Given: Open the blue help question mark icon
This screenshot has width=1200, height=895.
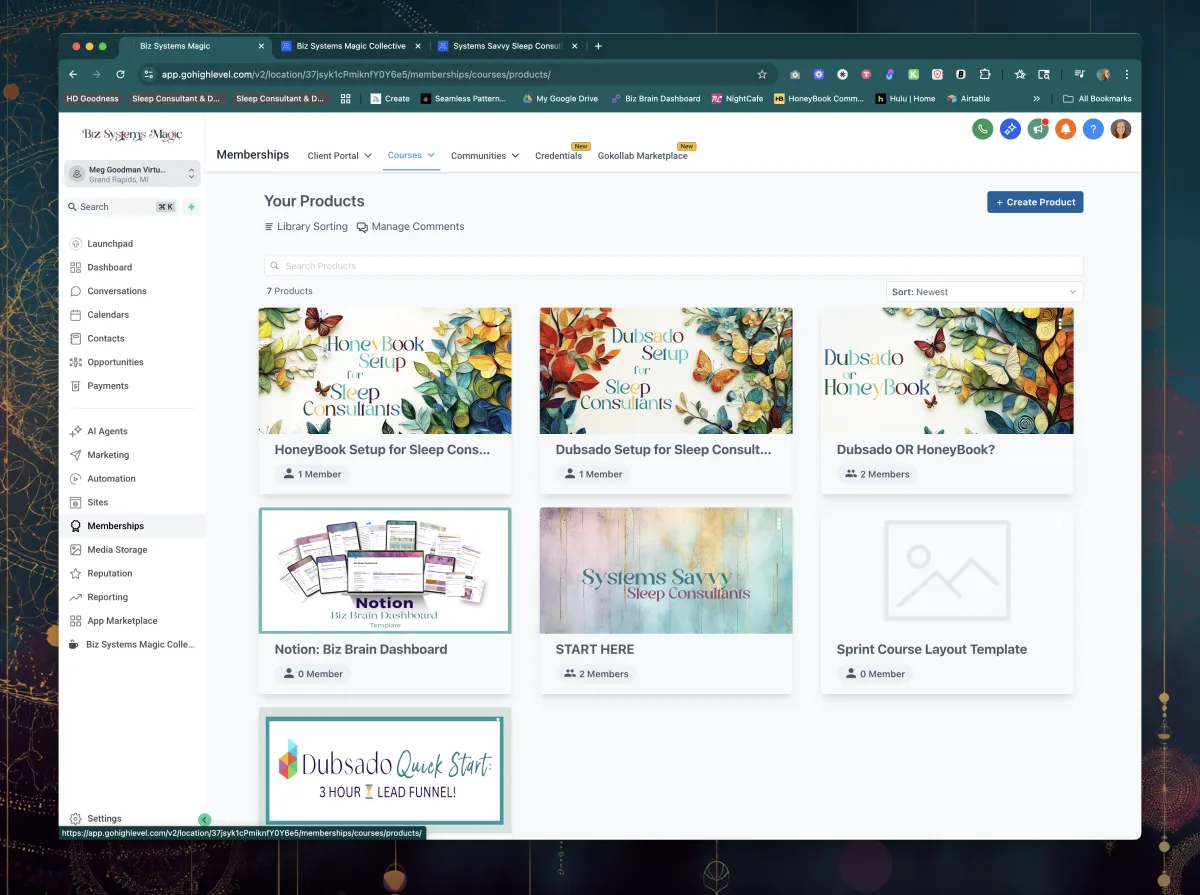Looking at the screenshot, I should (x=1093, y=129).
